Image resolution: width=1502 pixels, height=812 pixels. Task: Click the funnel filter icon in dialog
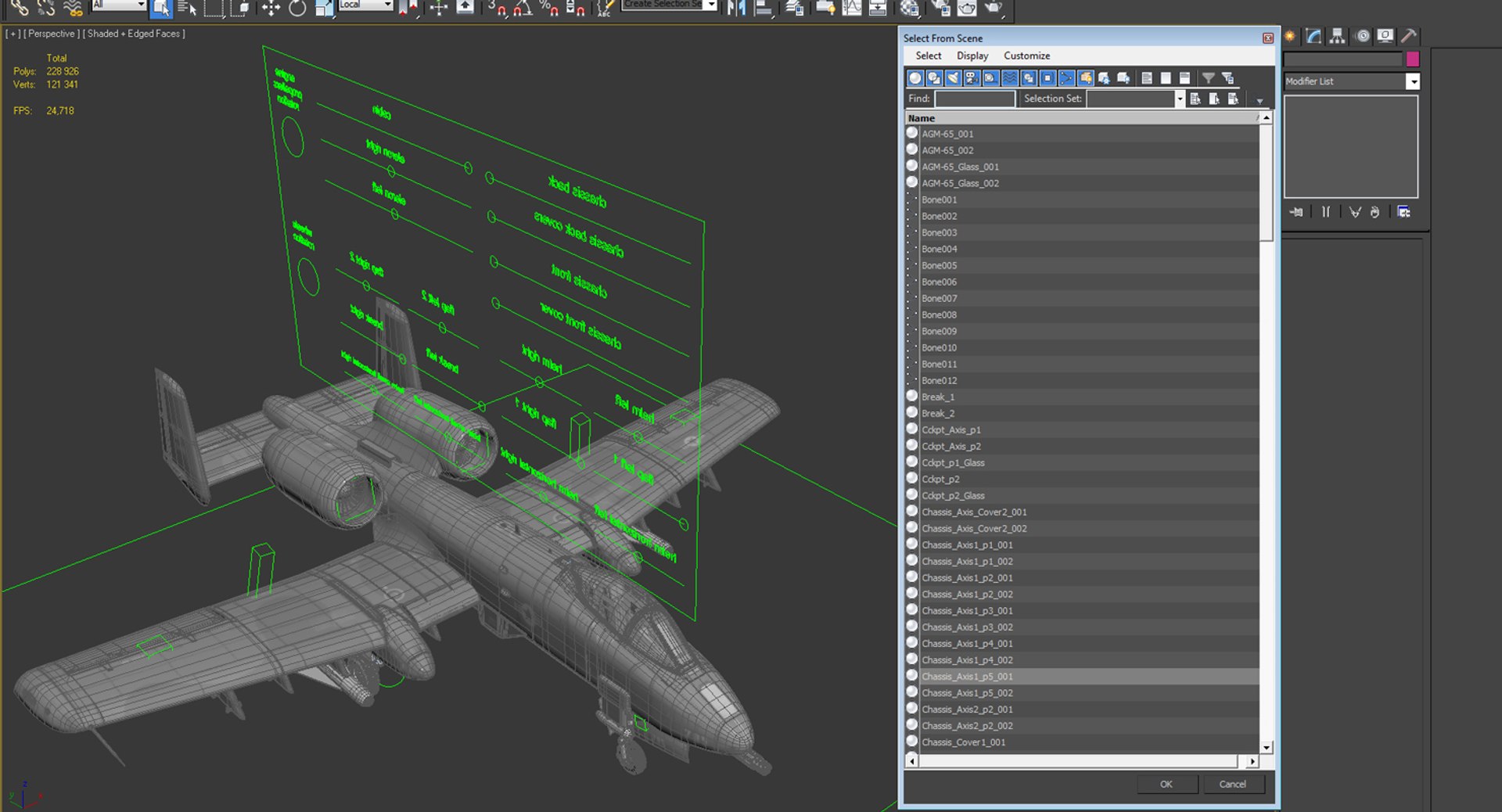click(x=1209, y=78)
